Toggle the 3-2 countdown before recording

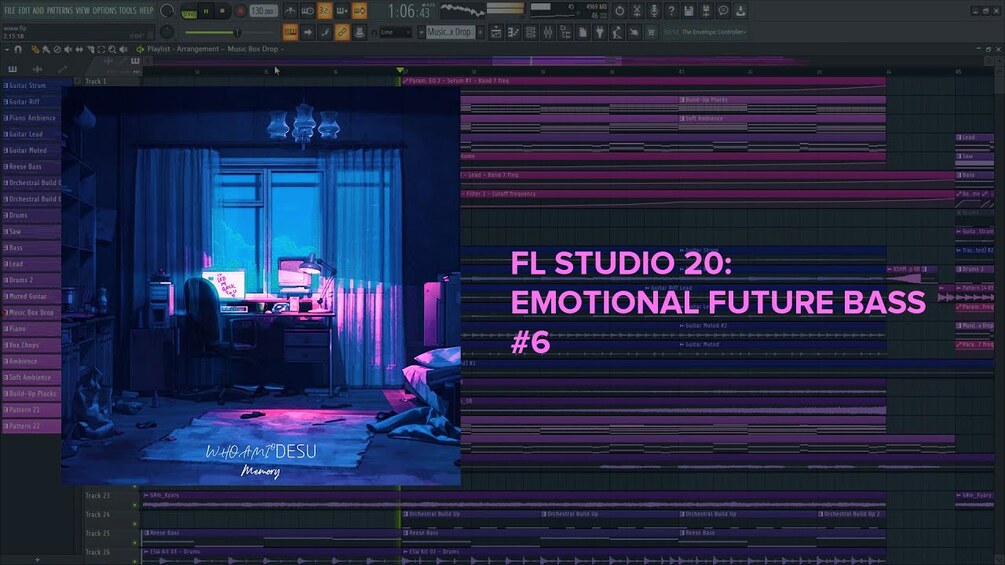point(325,11)
